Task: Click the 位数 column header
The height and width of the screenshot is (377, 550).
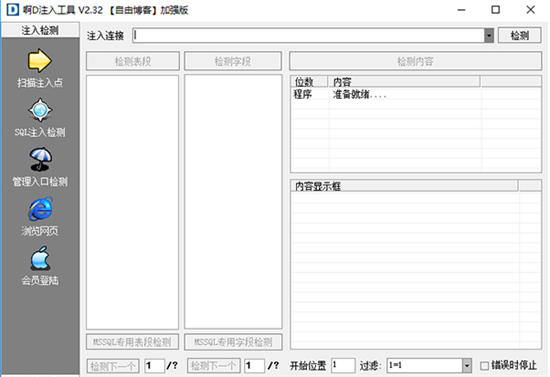Action: [x=309, y=82]
